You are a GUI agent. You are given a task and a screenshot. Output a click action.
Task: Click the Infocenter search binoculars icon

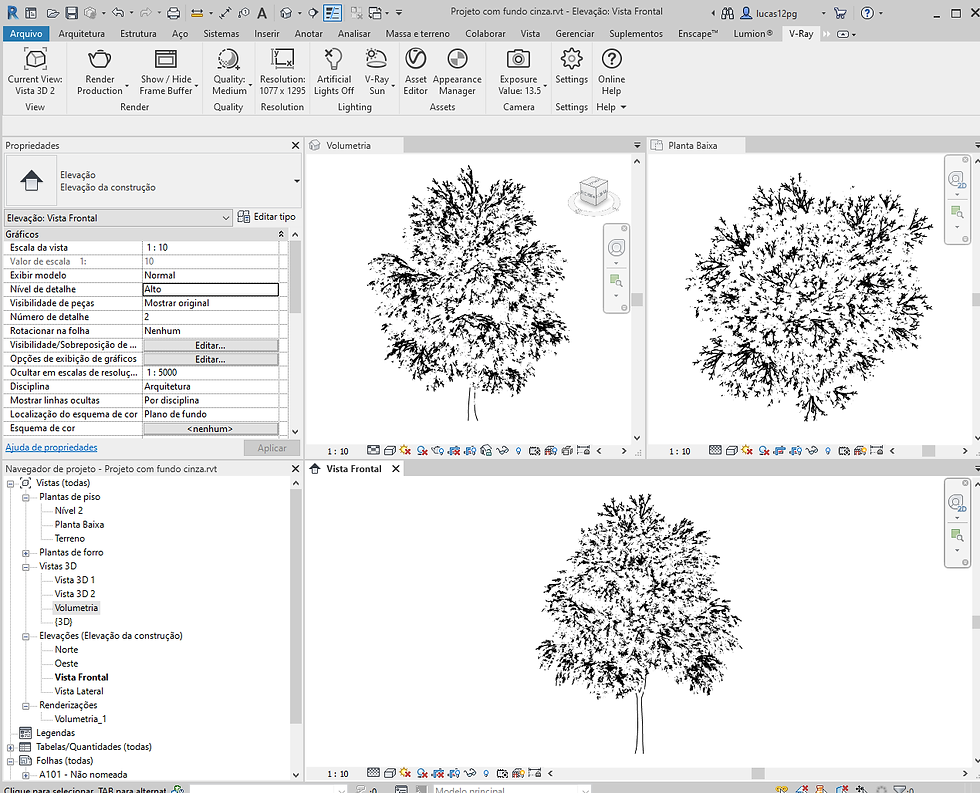pos(728,12)
